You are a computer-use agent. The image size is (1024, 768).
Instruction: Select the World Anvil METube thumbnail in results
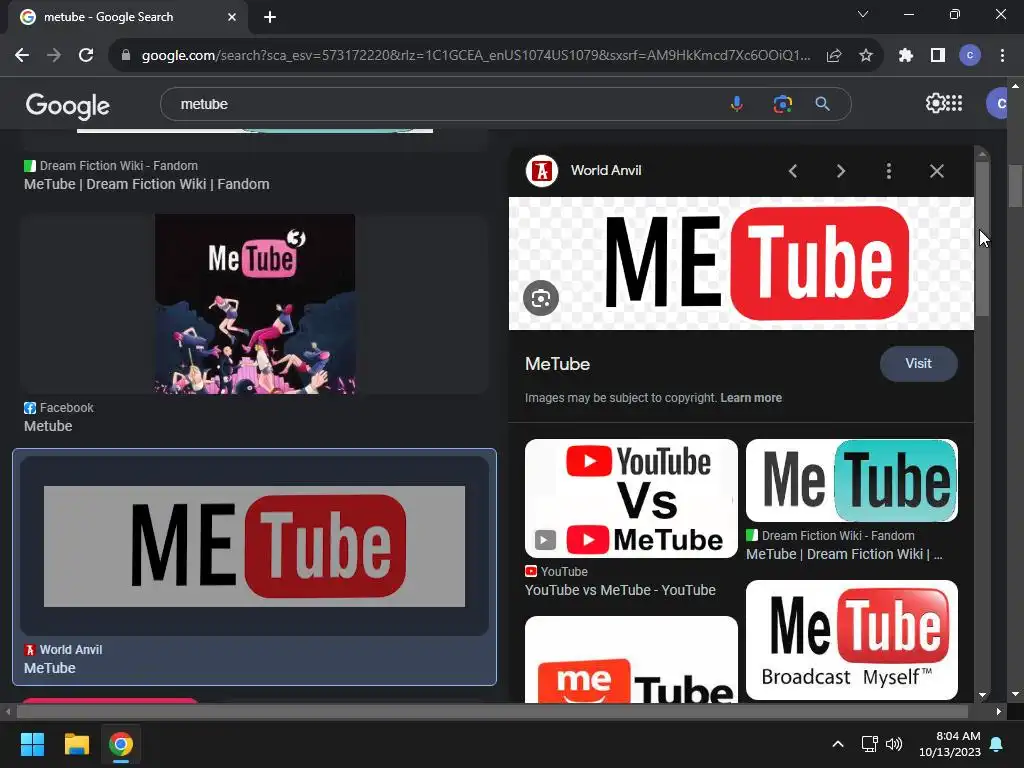254,546
